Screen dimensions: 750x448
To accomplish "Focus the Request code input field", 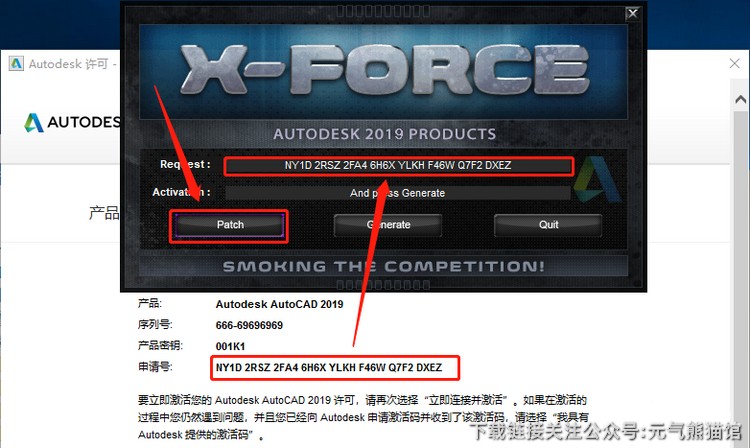I will [398, 166].
